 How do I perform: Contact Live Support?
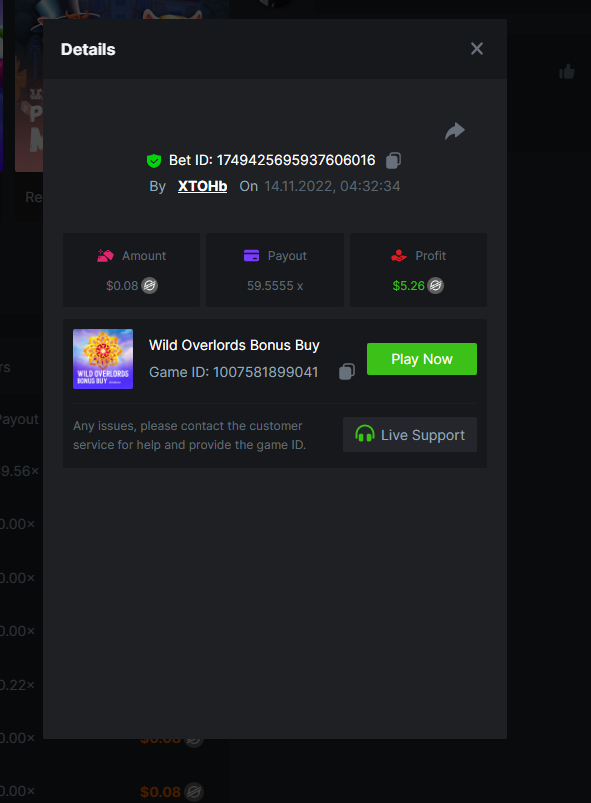[410, 435]
